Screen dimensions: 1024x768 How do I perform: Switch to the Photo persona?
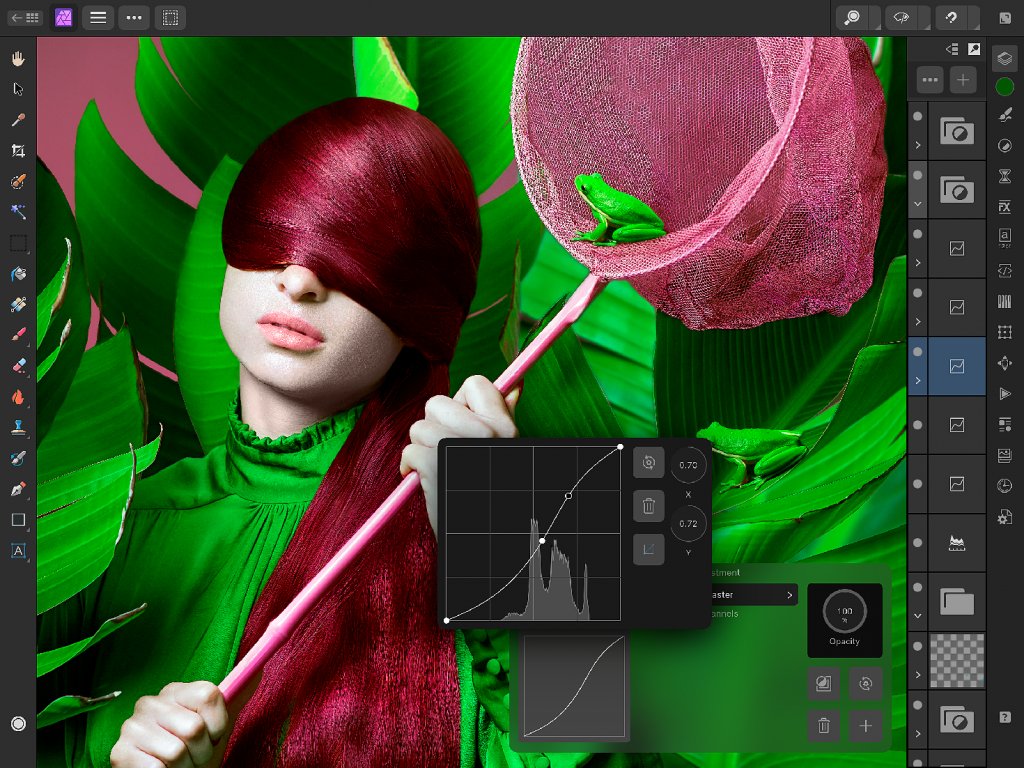click(x=63, y=18)
